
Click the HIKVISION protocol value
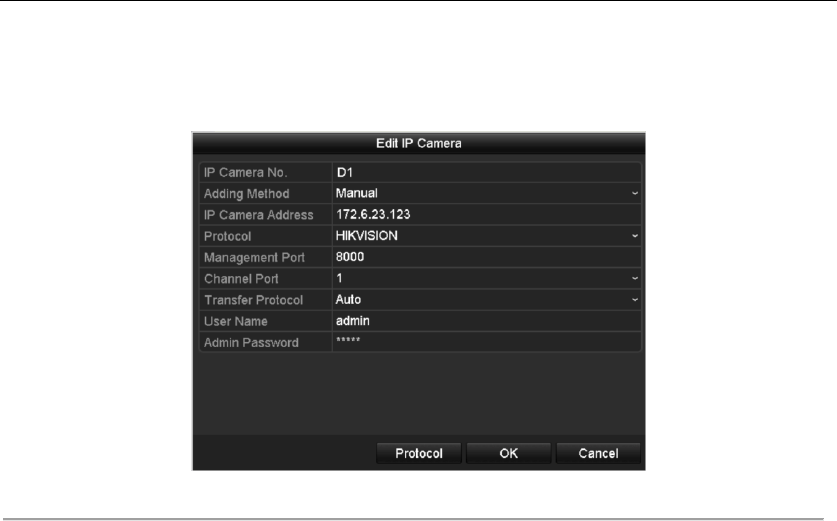tap(367, 236)
